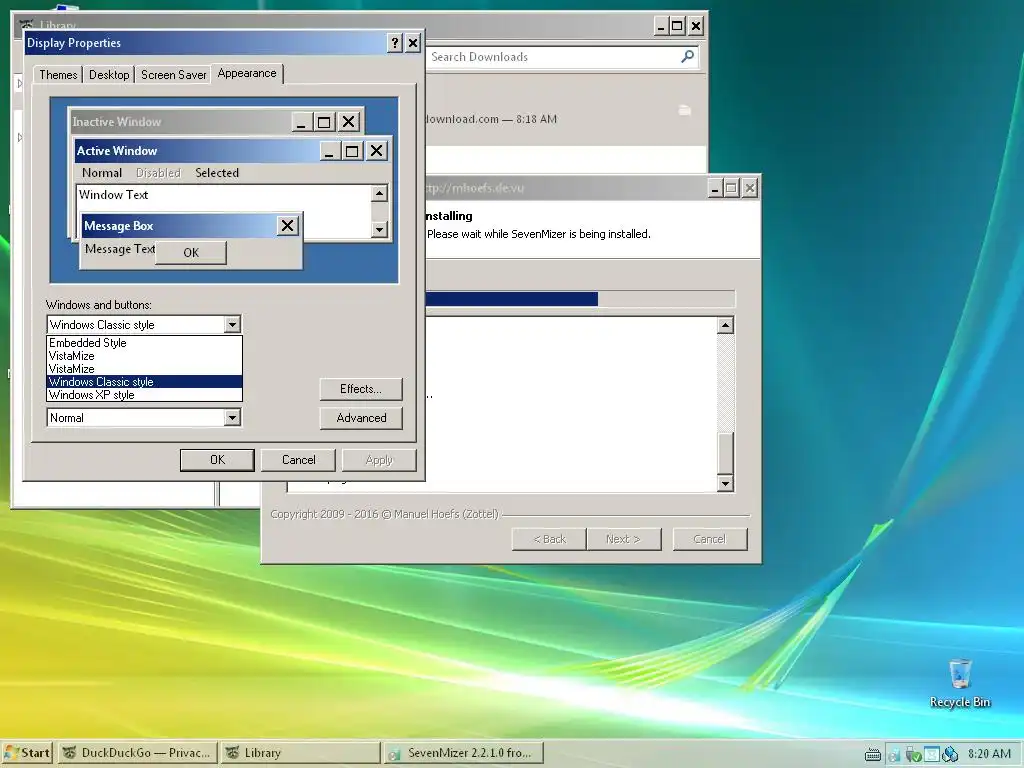Open the Screen Saver tab
The height and width of the screenshot is (768, 1024).
[173, 74]
